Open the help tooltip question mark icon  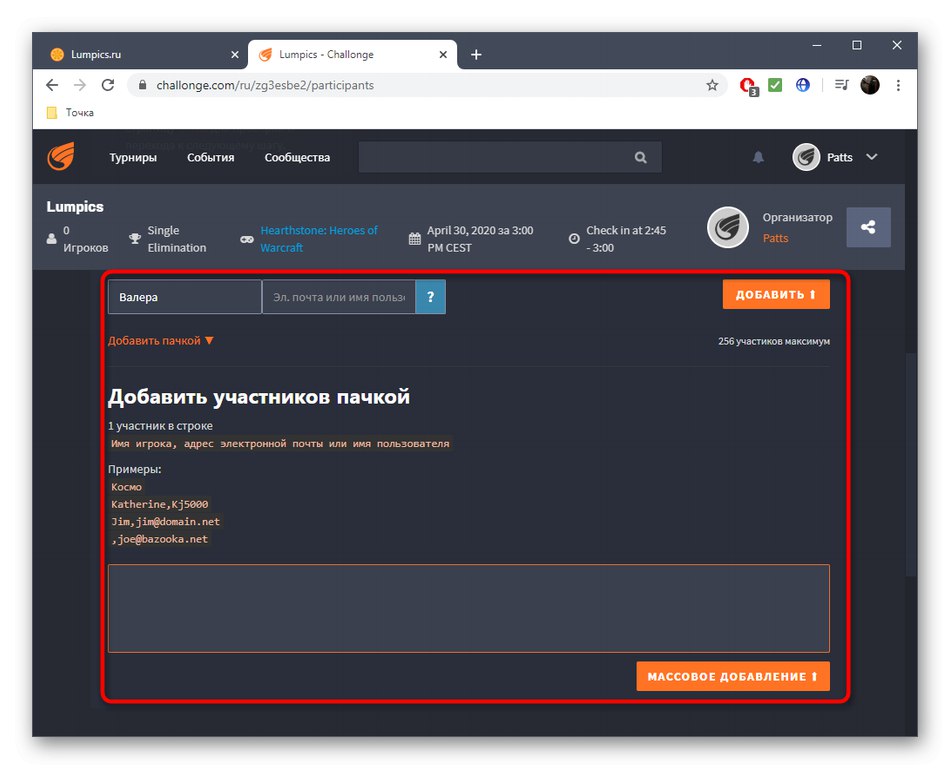(430, 296)
